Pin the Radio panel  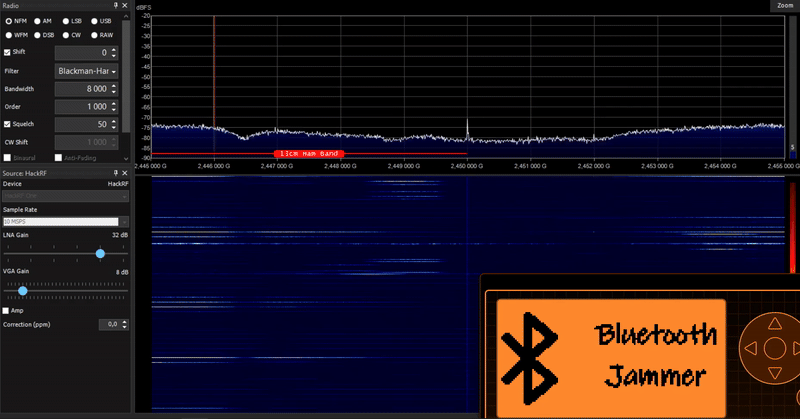(x=116, y=5)
